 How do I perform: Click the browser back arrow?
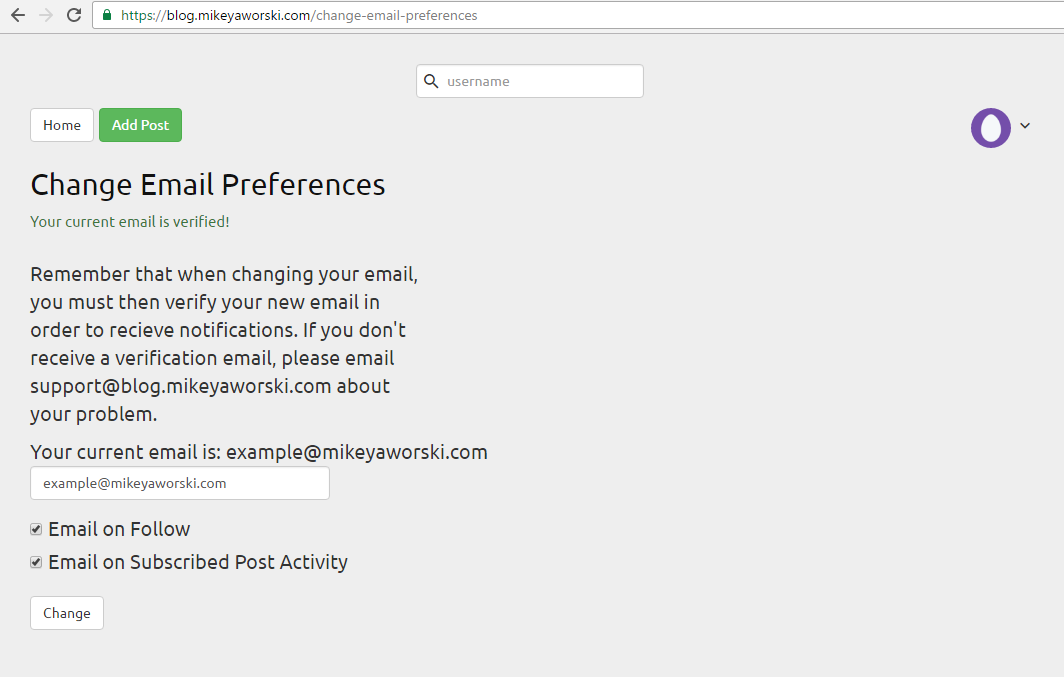[18, 15]
